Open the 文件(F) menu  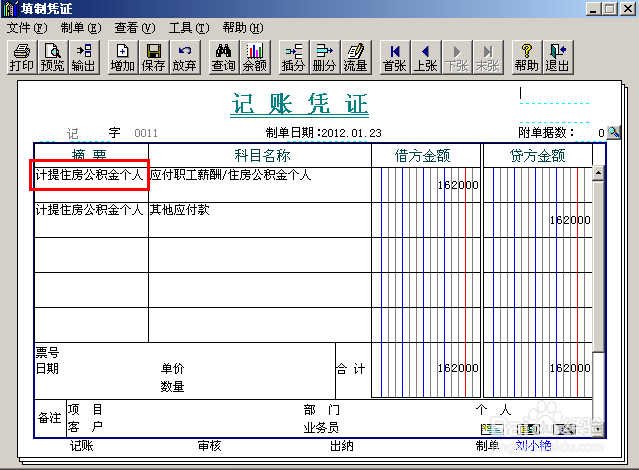tap(27, 28)
